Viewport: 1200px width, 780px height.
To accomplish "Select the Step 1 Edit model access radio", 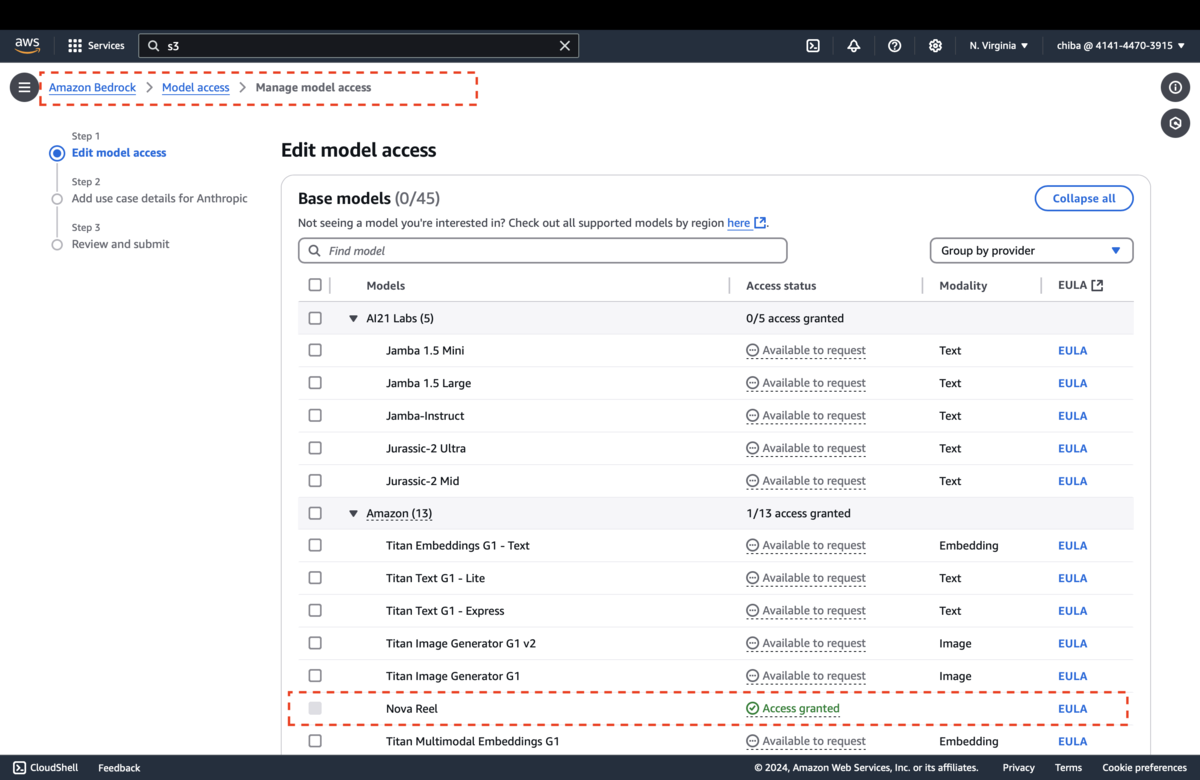I will (57, 153).
